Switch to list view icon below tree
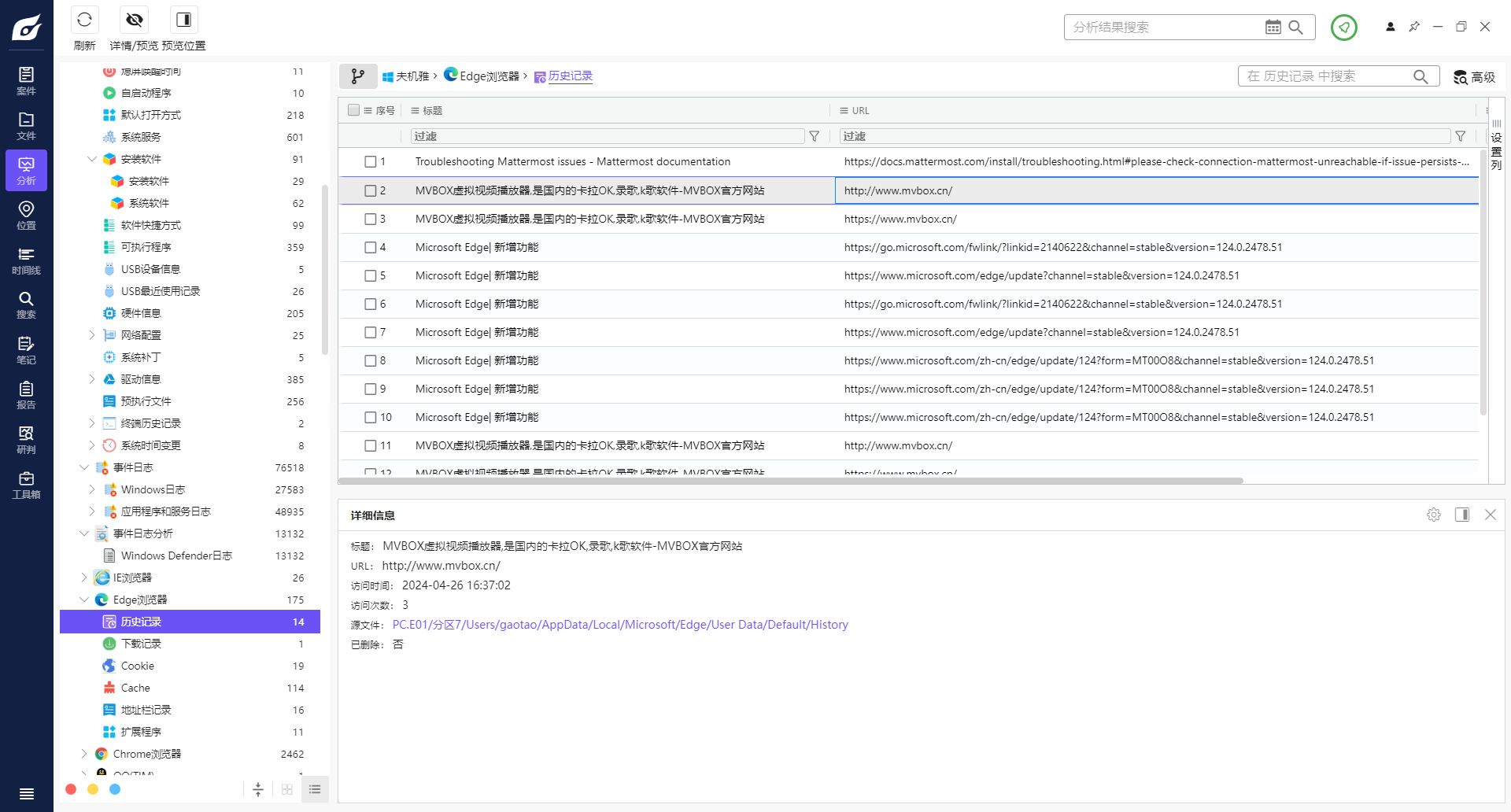Viewport: 1511px width, 812px height. (x=315, y=789)
